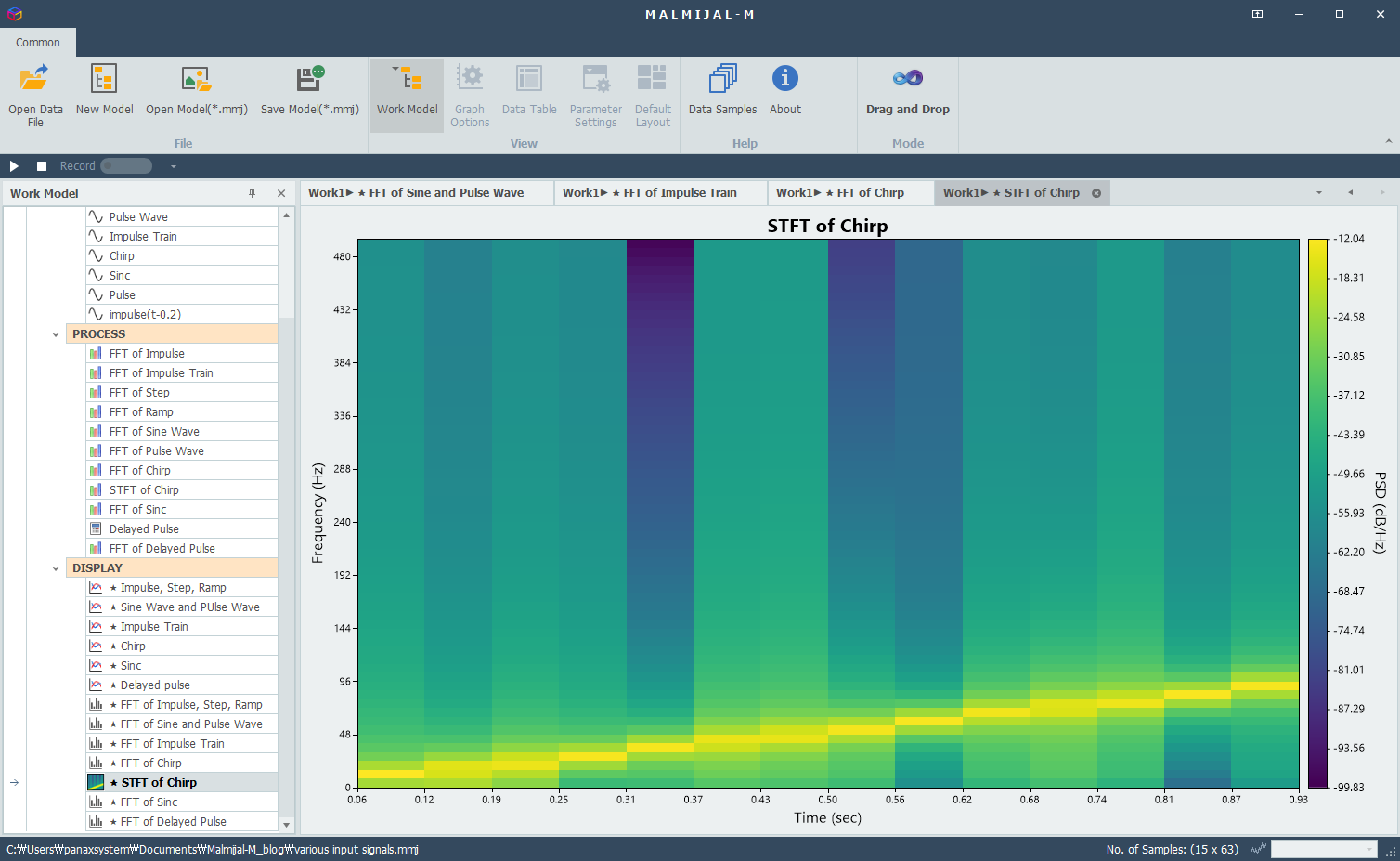Open FFT of Impulse, Step, Ramp display
1400x861 pixels.
[182, 705]
